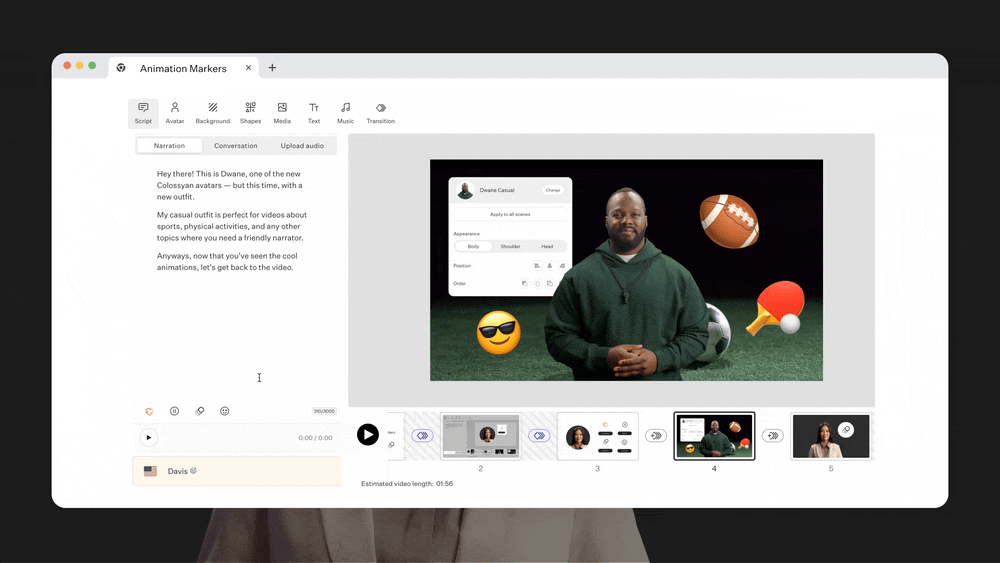Click the emoji smiley icon below the script
This screenshot has height=563, width=1000.
tap(225, 411)
